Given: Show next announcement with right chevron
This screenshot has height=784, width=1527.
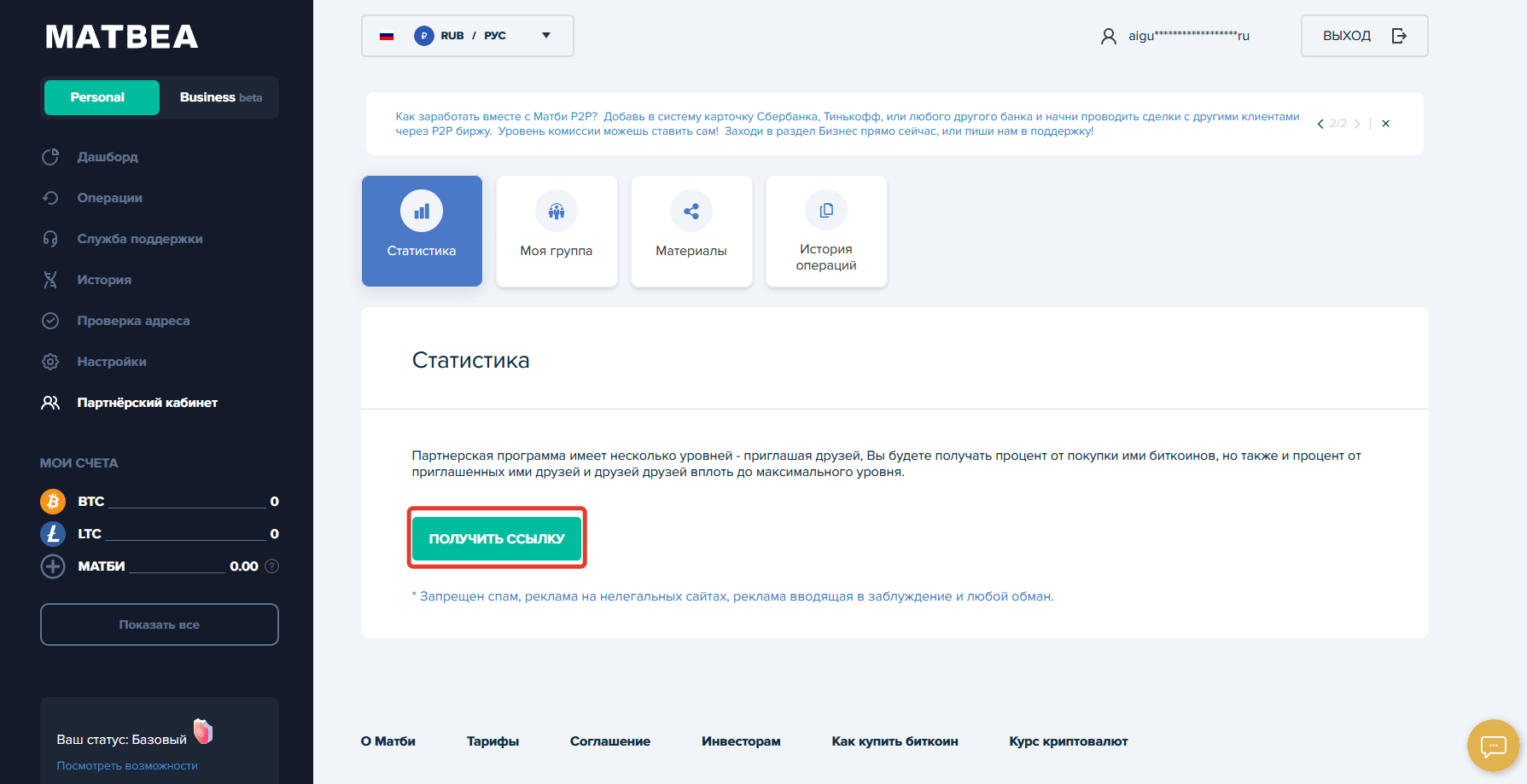Looking at the screenshot, I should [1357, 124].
